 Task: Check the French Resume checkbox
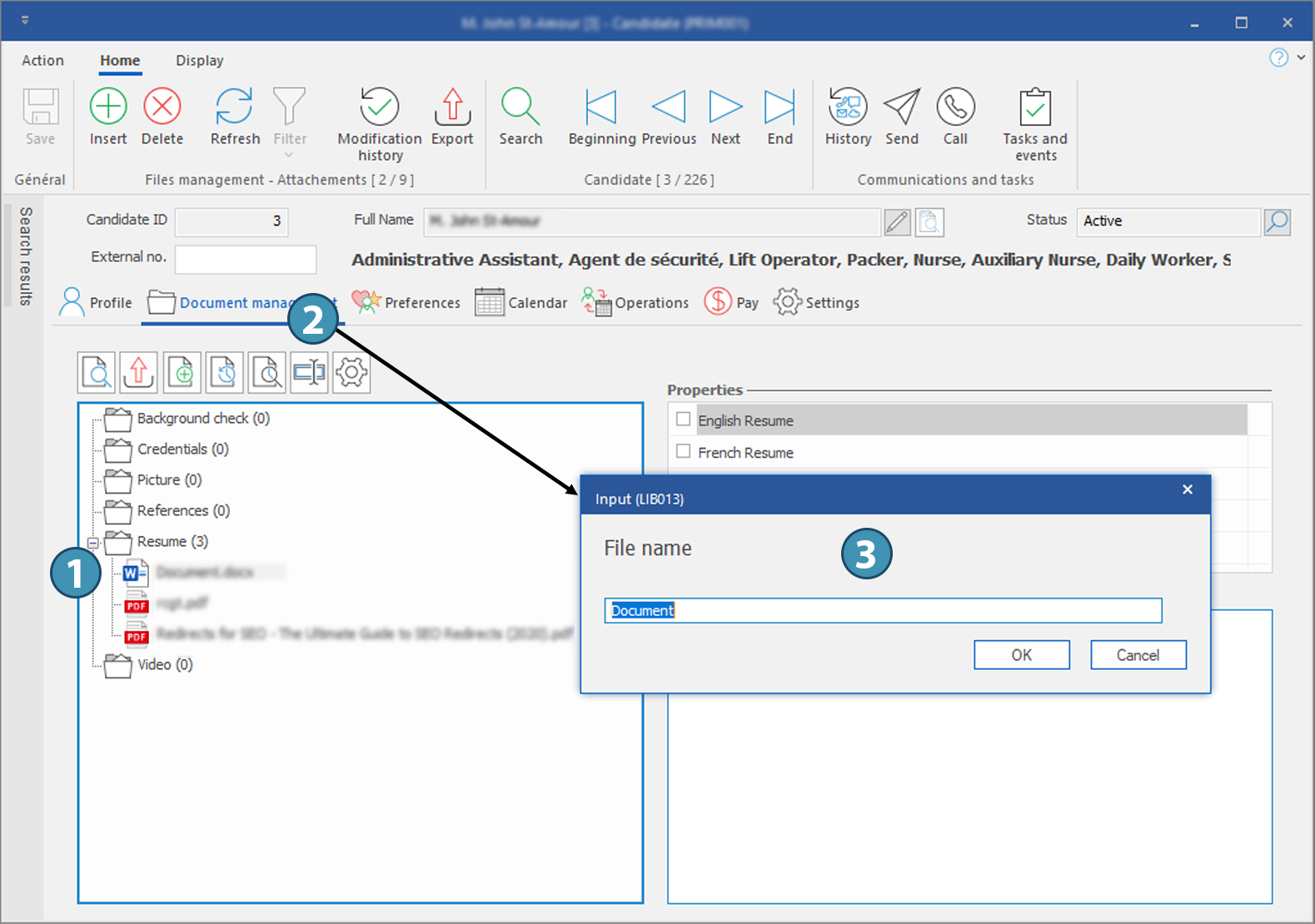pyautogui.click(x=684, y=451)
